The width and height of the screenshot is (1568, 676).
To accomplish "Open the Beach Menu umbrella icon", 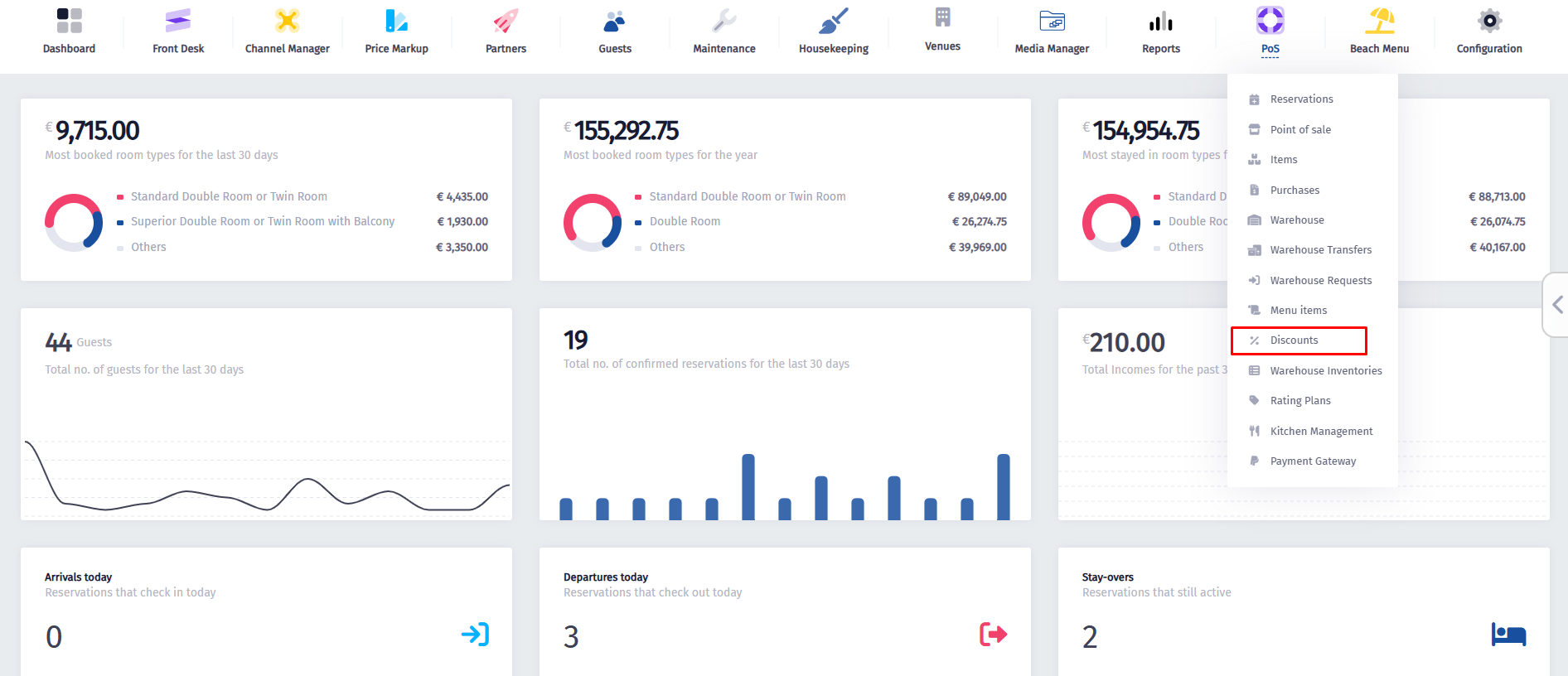I will coord(1379,21).
